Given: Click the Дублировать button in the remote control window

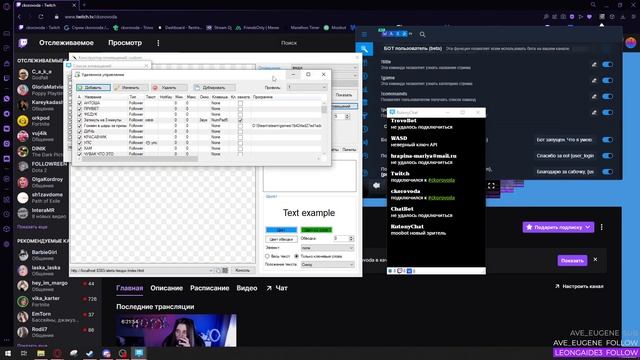Looking at the screenshot, I should coord(214,87).
